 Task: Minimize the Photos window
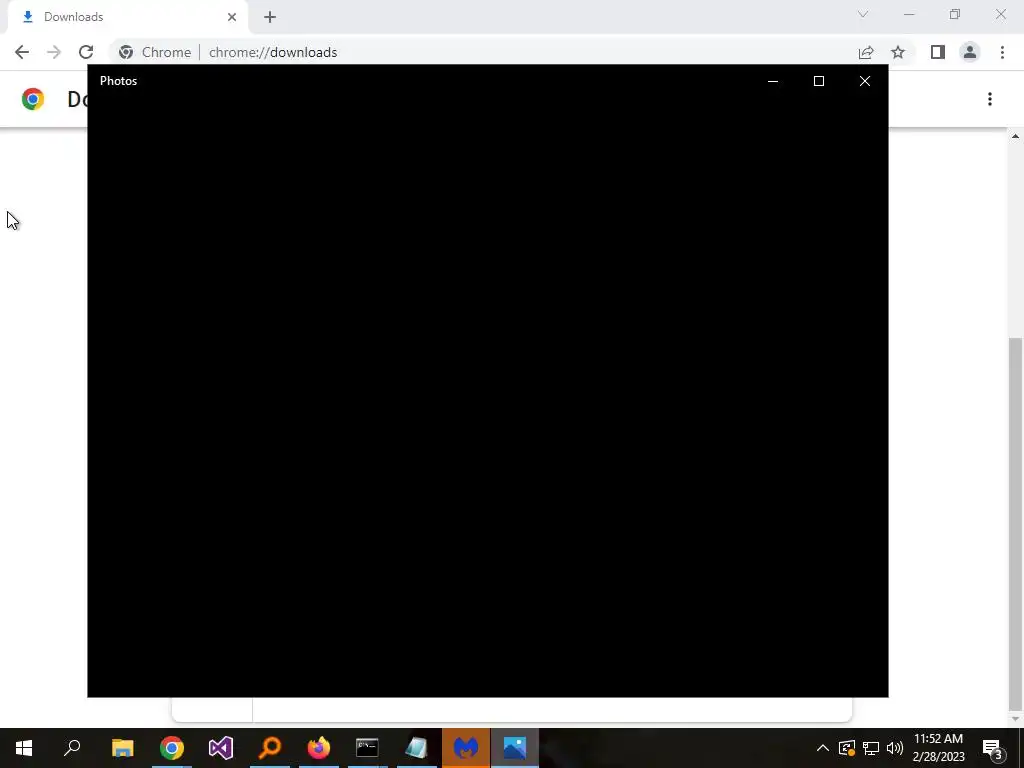click(773, 81)
